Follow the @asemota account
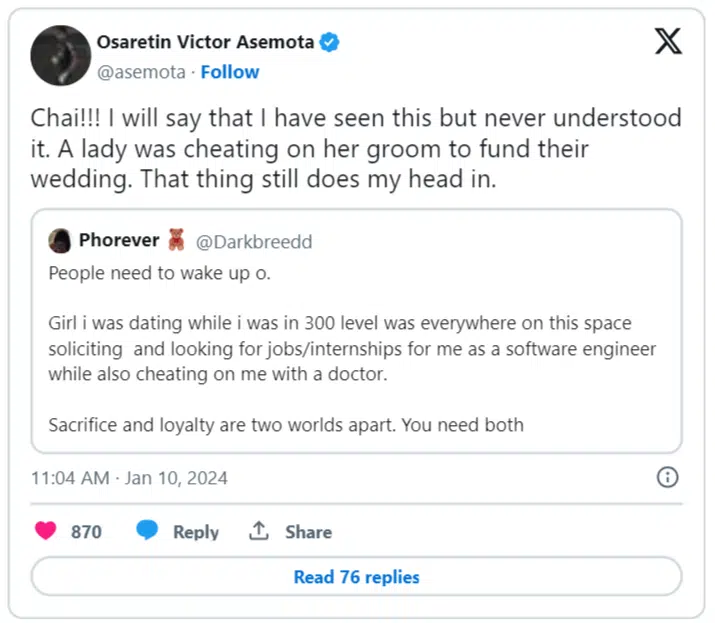This screenshot has width=715, height=623. 230,72
